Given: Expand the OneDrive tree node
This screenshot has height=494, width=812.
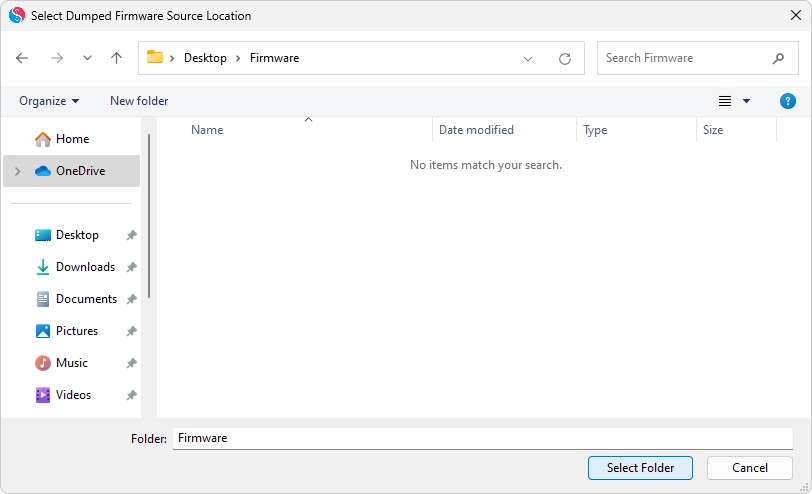Looking at the screenshot, I should coord(18,171).
